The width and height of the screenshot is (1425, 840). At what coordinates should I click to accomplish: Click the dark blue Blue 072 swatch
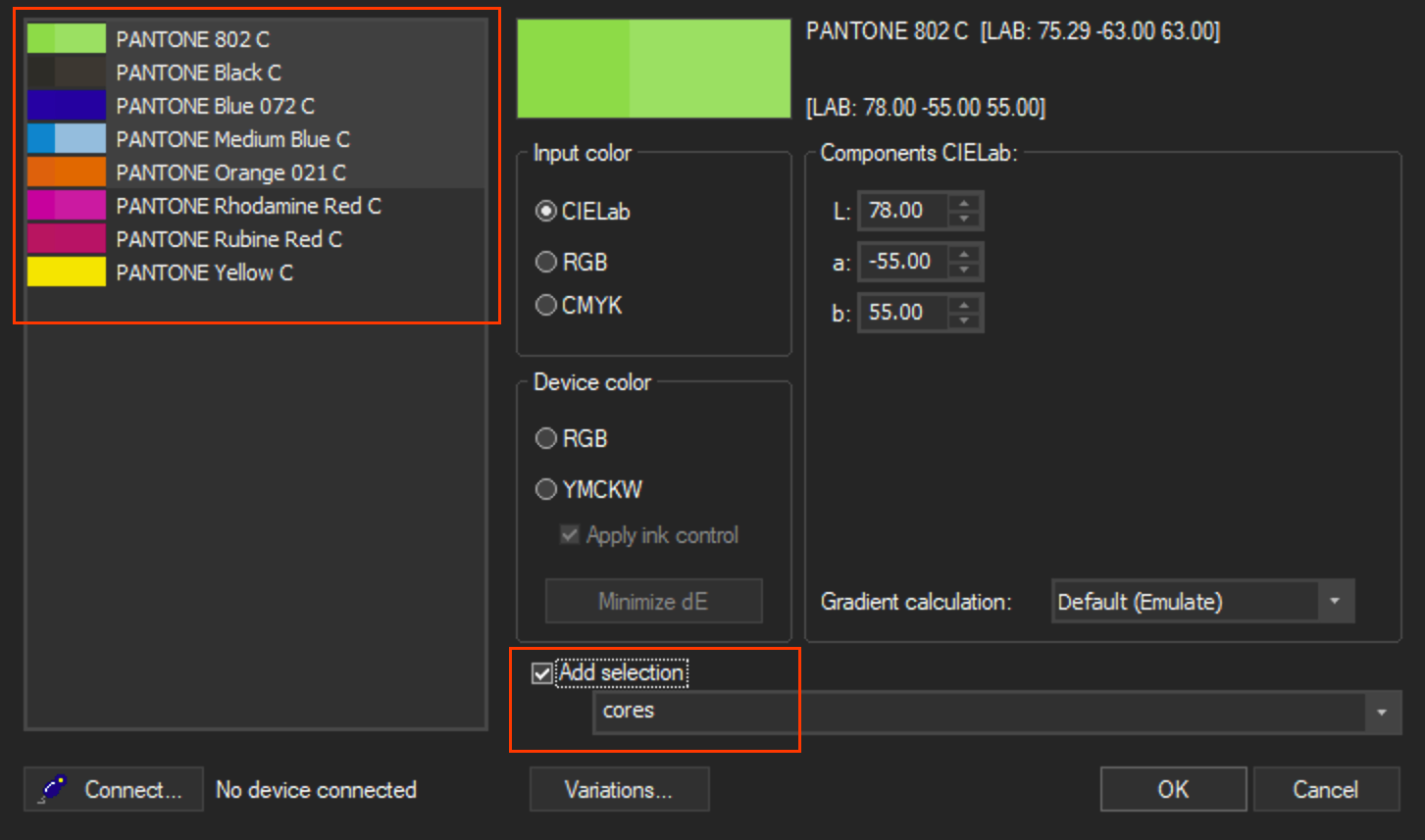(66, 106)
